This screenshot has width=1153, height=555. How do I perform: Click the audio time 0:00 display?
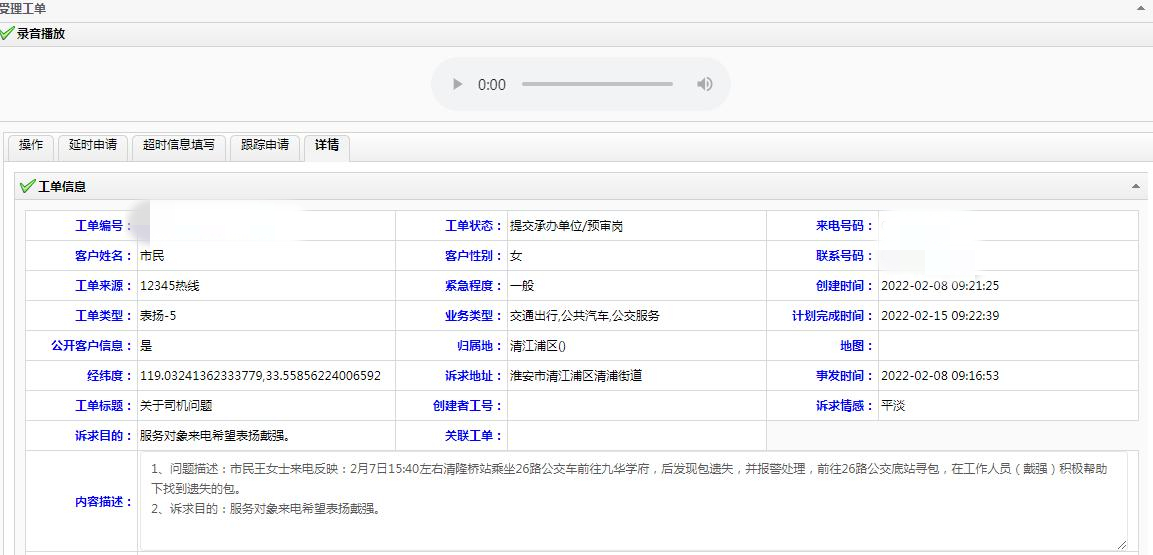pos(492,85)
